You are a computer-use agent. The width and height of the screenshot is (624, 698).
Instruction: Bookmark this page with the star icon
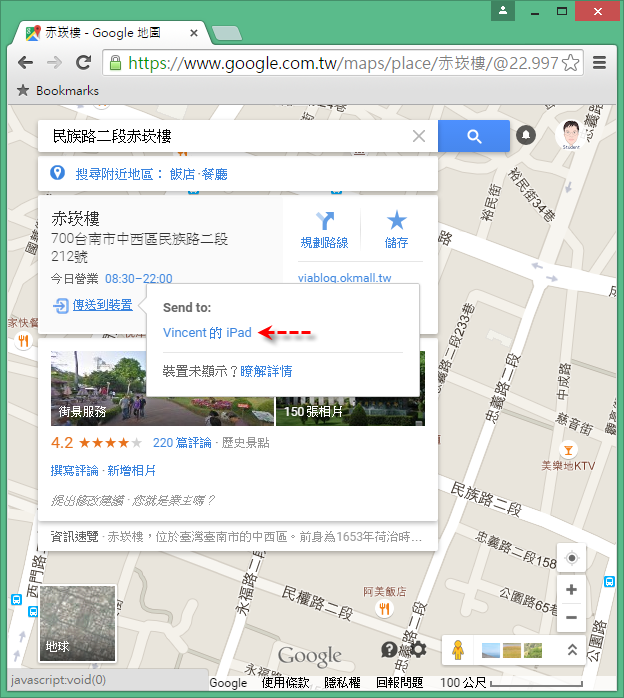[x=571, y=63]
